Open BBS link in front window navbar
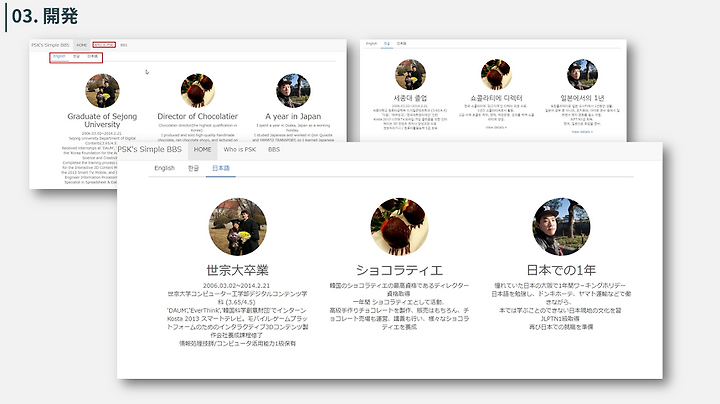Viewport: 720px width, 404px height. coord(274,150)
